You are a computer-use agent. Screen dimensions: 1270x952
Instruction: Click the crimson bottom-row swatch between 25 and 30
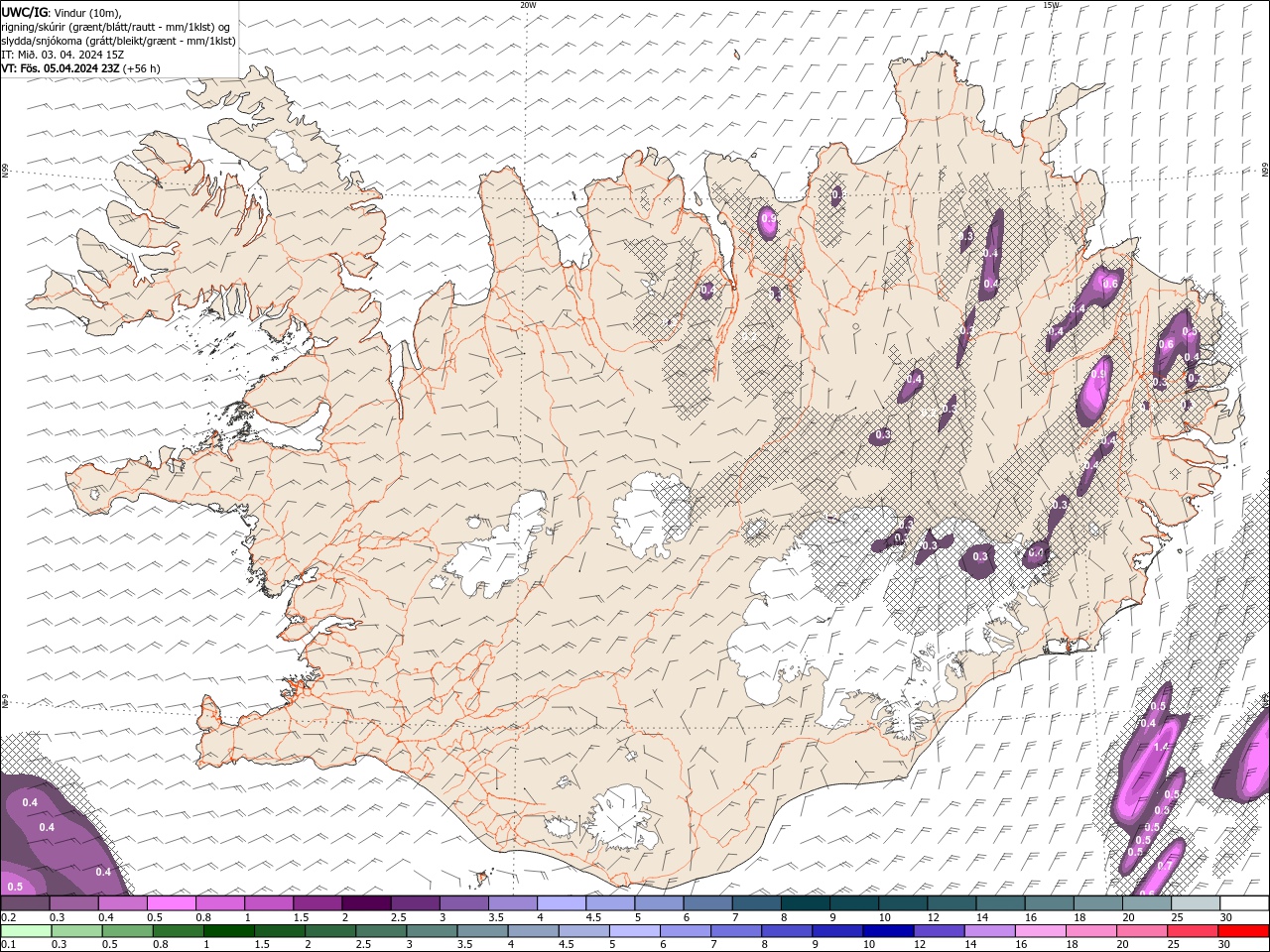1192,931
